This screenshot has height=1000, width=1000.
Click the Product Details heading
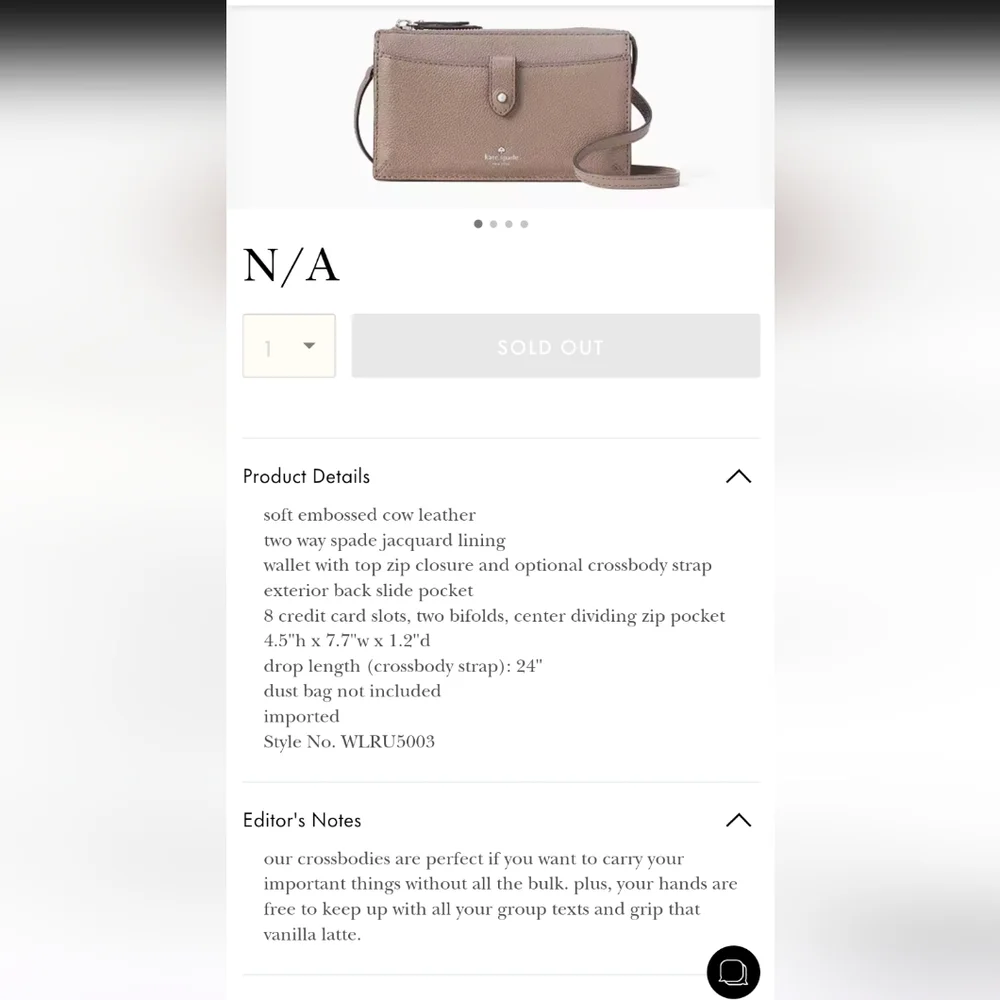click(306, 476)
